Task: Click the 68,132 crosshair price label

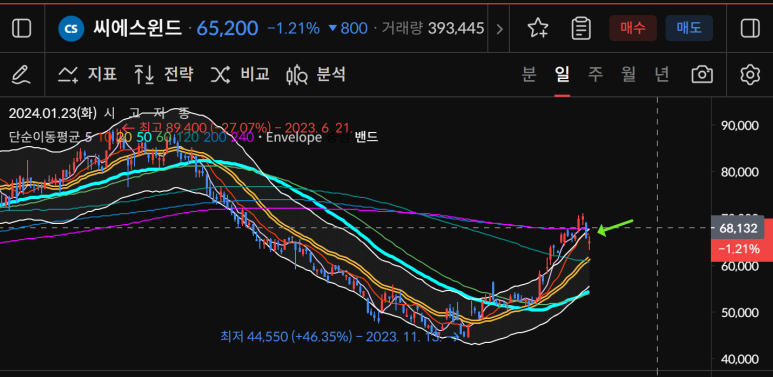Action: click(738, 228)
